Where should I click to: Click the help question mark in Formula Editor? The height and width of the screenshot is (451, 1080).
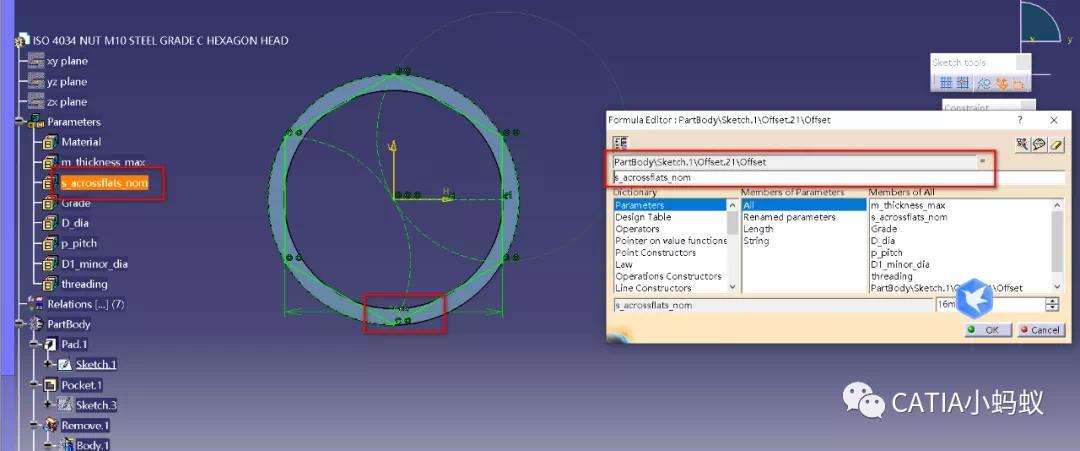click(1021, 120)
